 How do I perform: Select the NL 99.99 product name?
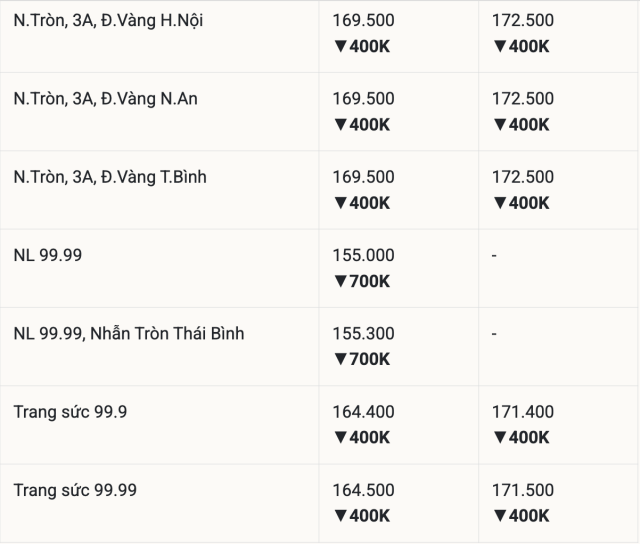(x=48, y=255)
